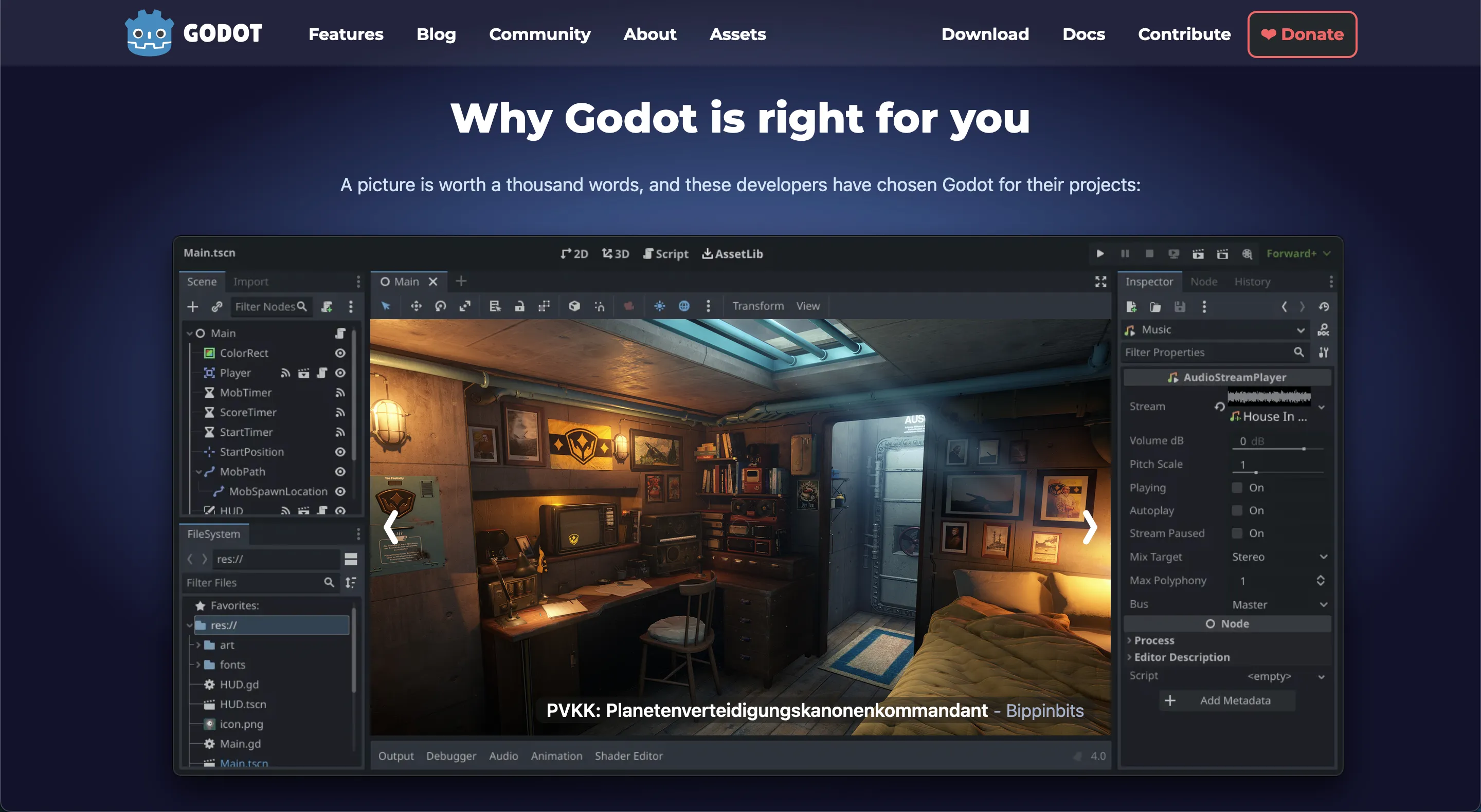Switch to the Node tab in Inspector
1481x812 pixels.
(1204, 282)
